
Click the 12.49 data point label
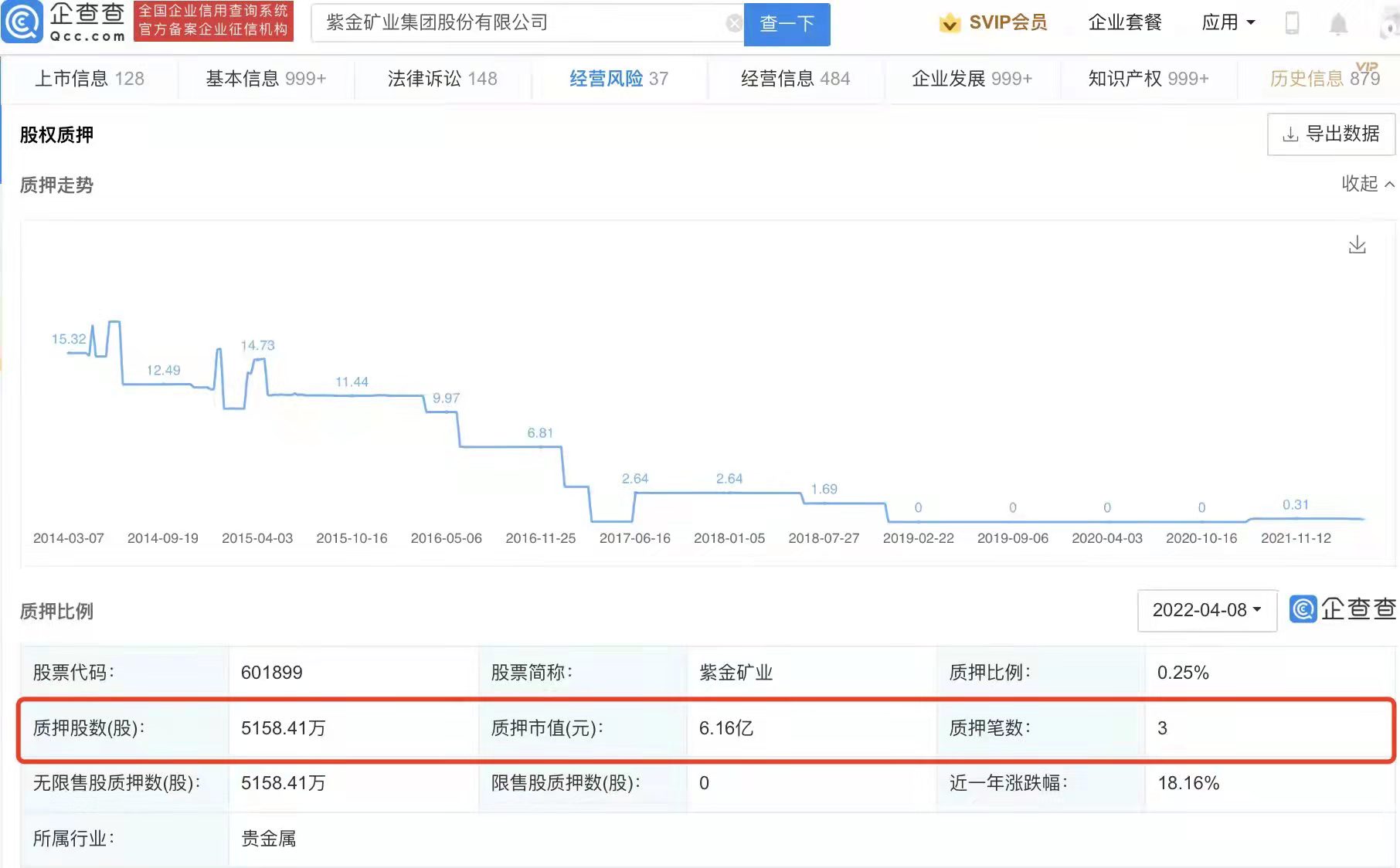[163, 370]
